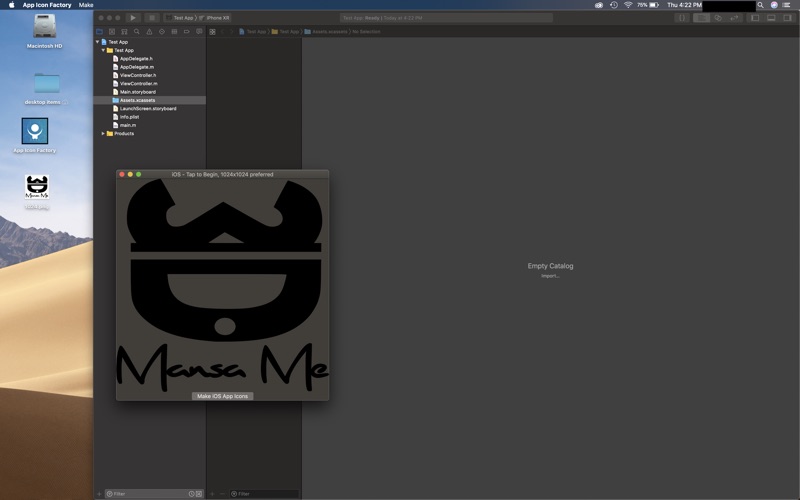Toggle source-control status filter in navigator footer

click(198, 494)
